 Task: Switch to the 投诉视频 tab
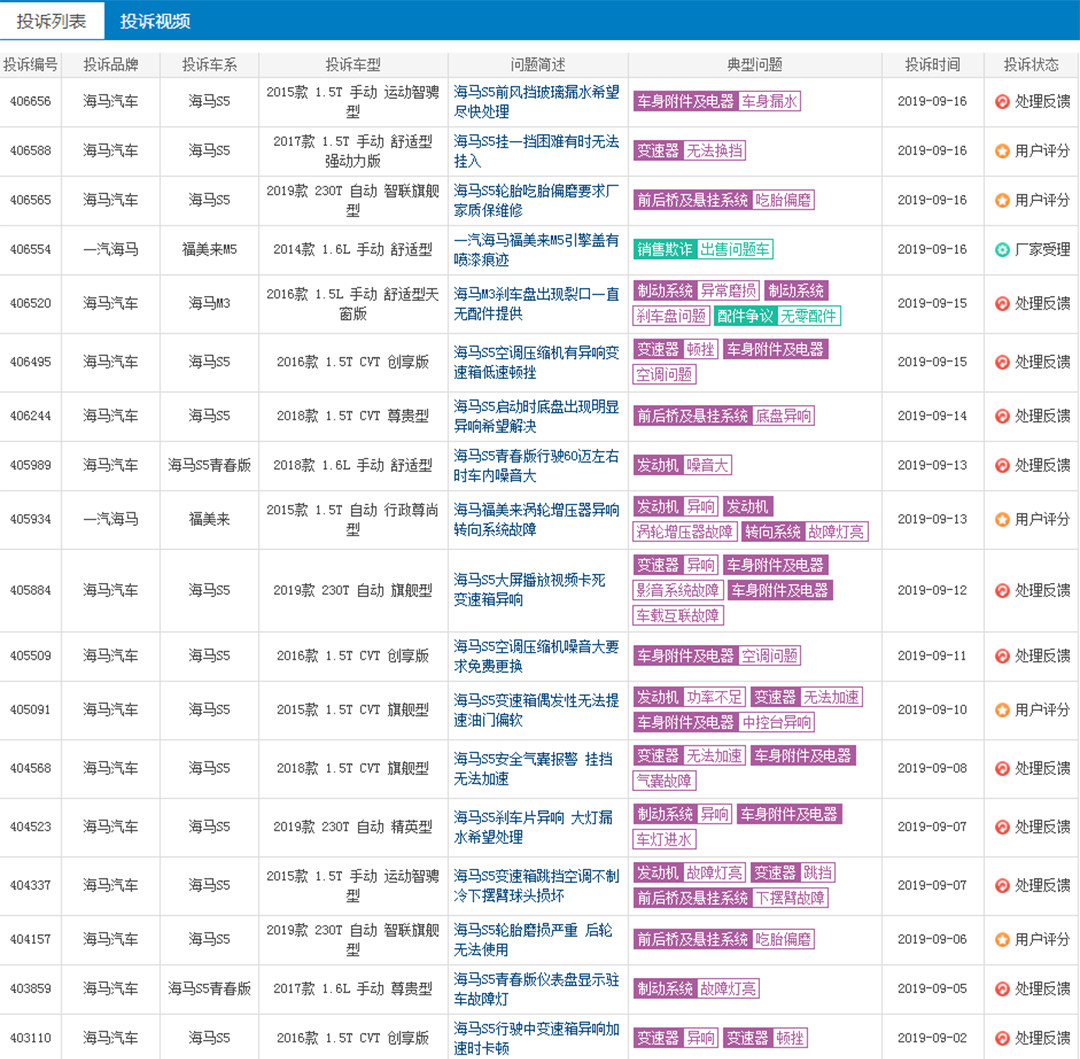[x=155, y=21]
